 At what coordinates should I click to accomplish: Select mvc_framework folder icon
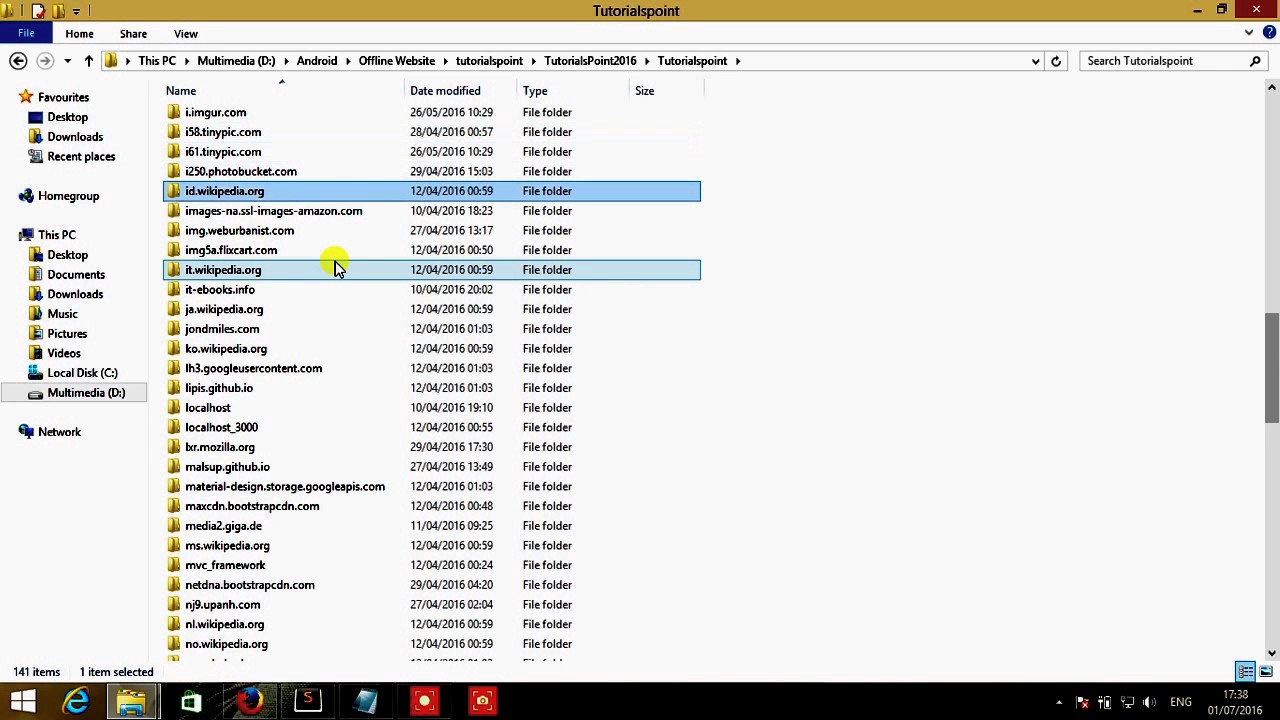(x=174, y=566)
